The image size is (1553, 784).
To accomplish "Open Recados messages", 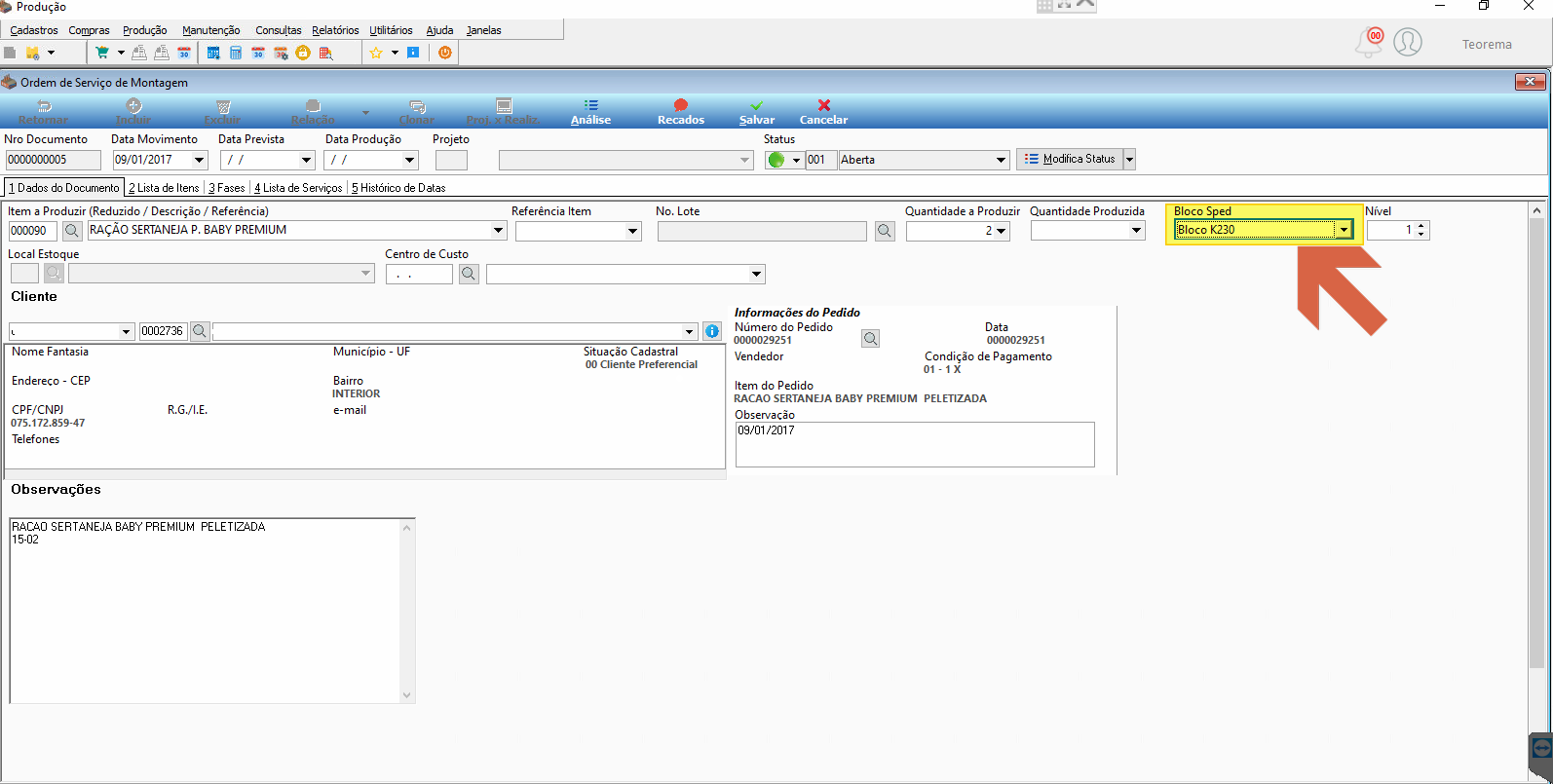I will click(x=681, y=112).
